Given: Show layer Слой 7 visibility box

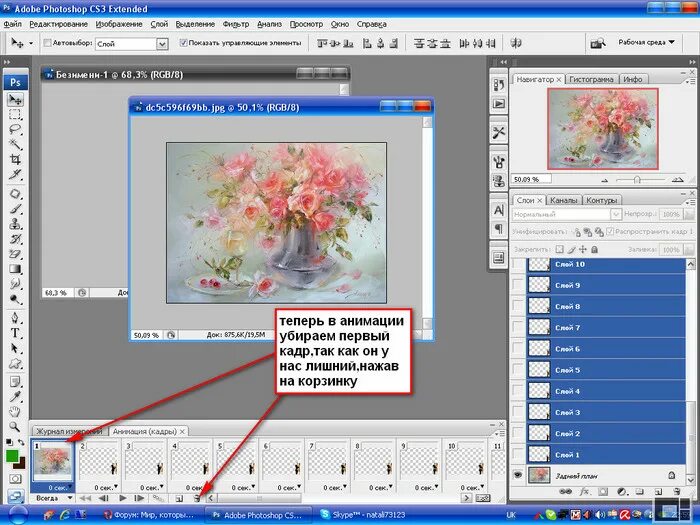Looking at the screenshot, I should (x=517, y=328).
